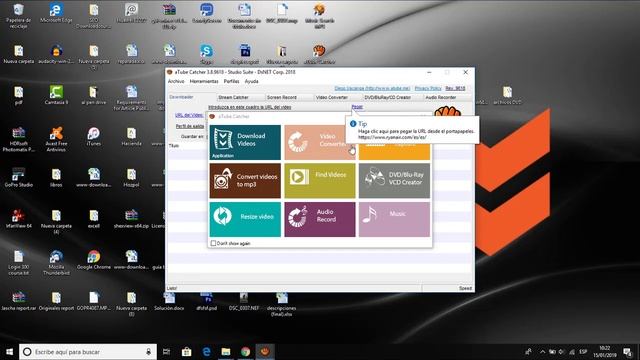Click the DSC_0337.NEF desktop file
Viewport: 640px width, 360px height.
(x=244, y=301)
